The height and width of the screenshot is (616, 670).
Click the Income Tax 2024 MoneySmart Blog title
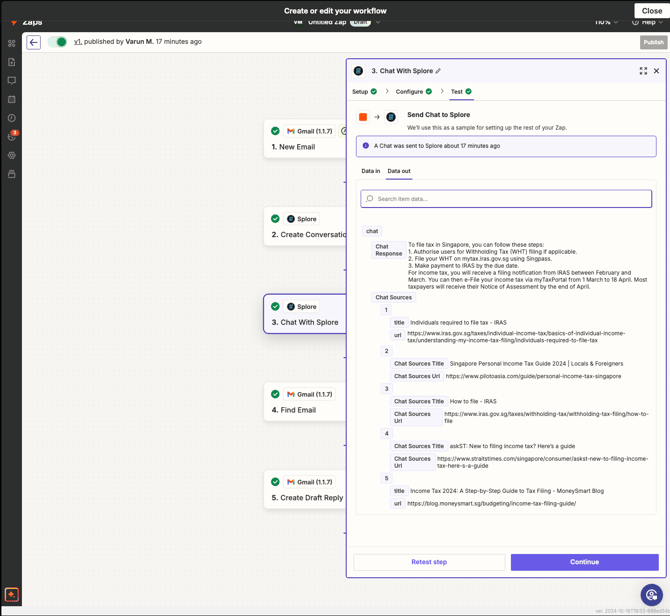507,491
